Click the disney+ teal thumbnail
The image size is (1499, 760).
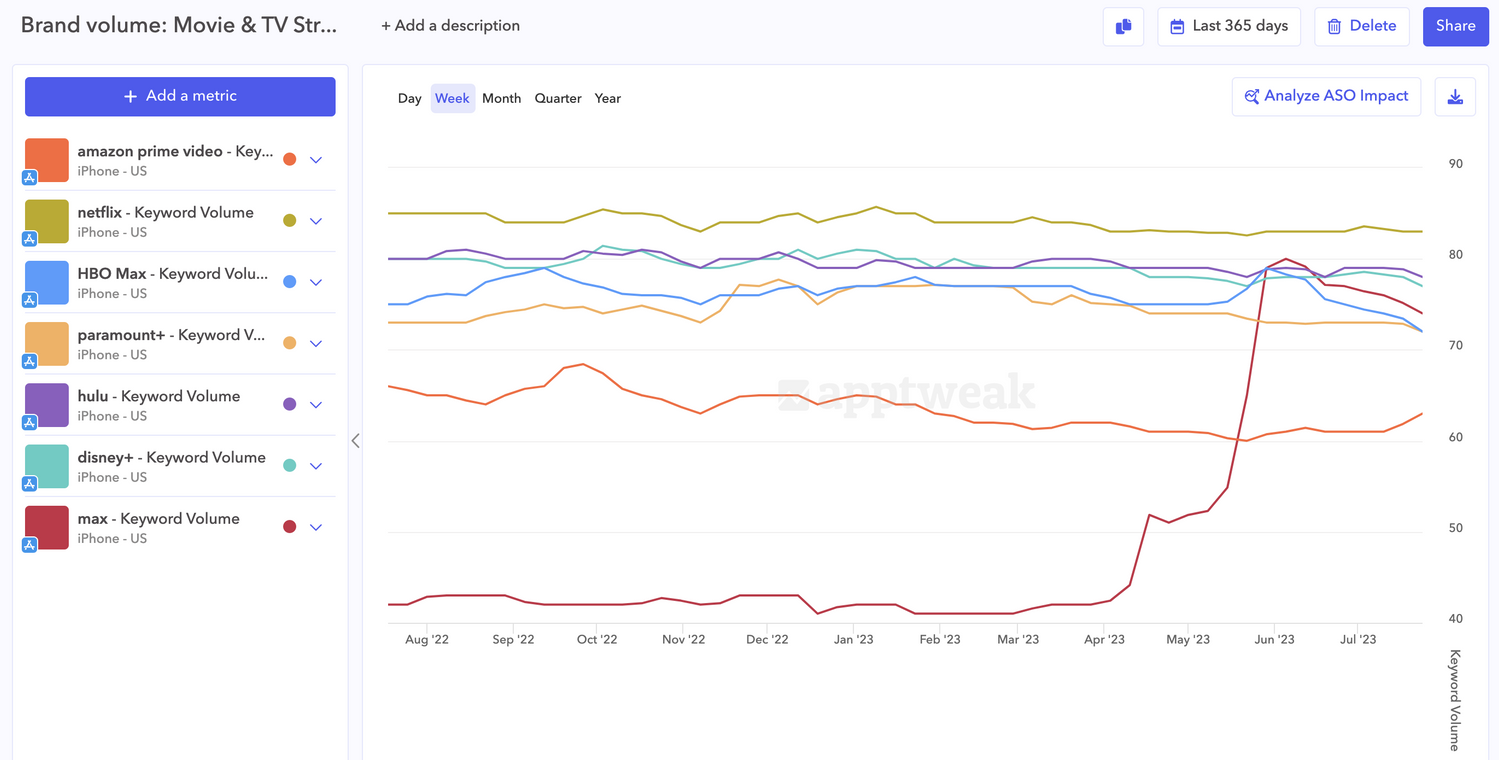click(47, 466)
